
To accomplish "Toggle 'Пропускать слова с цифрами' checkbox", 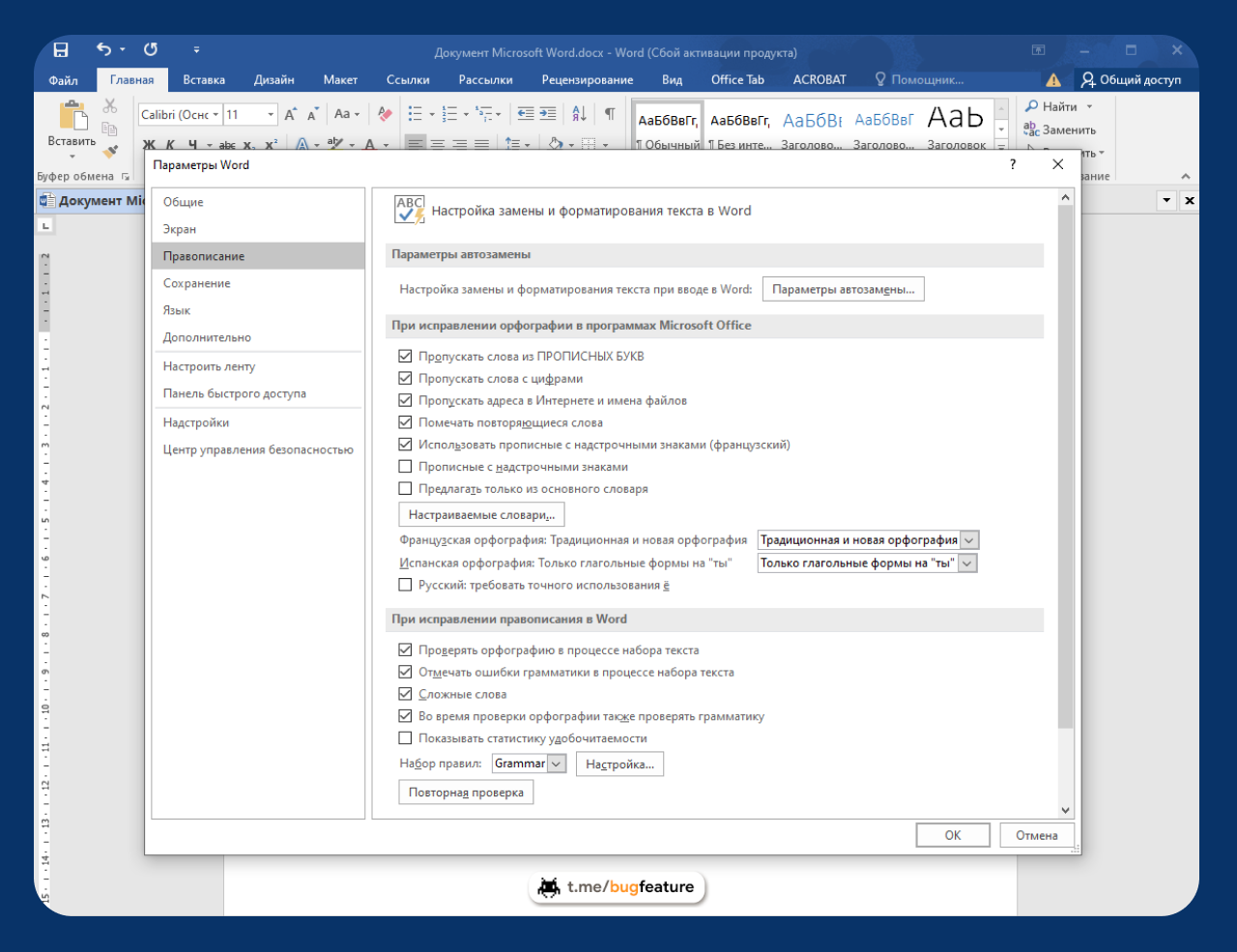I will coord(405,378).
